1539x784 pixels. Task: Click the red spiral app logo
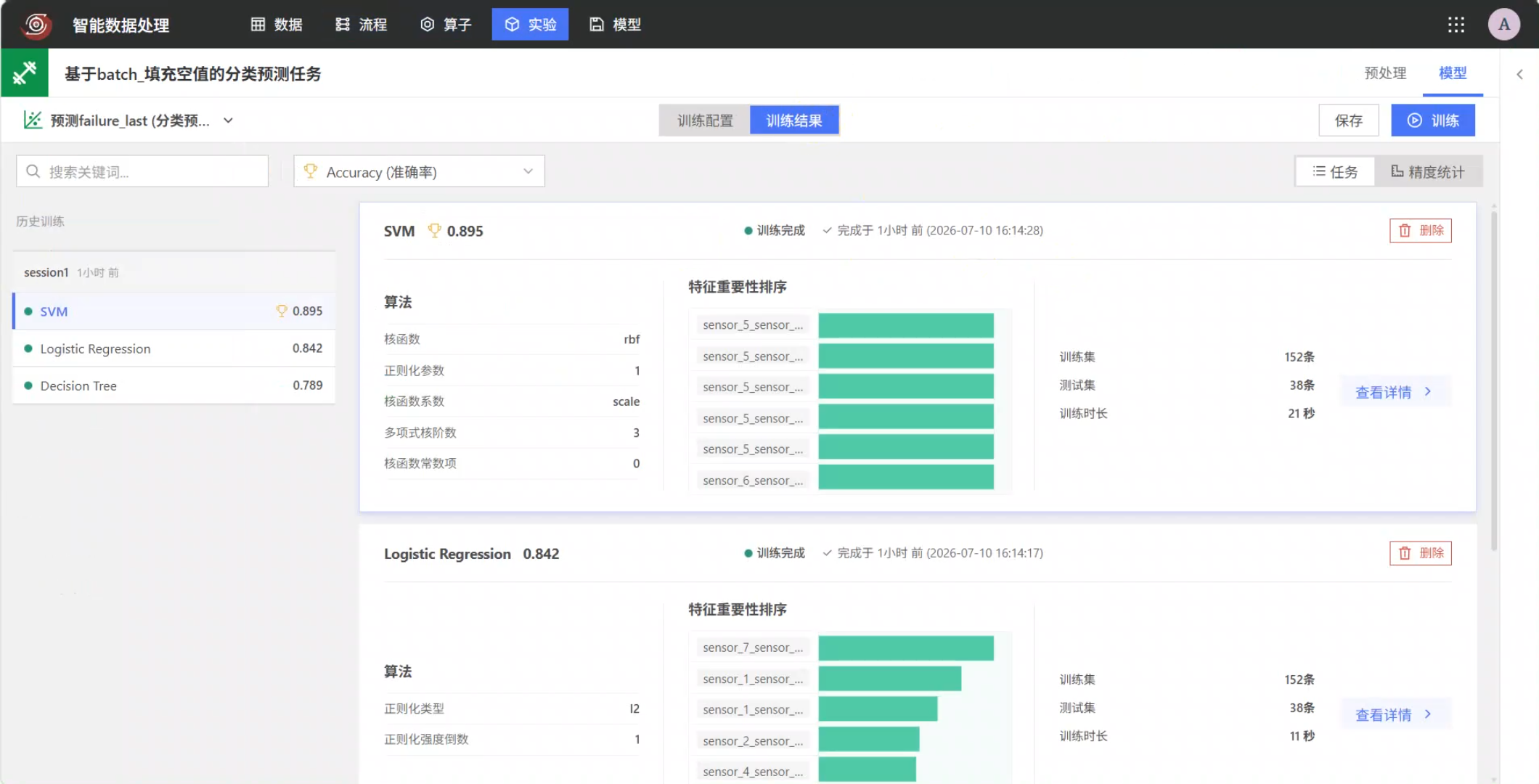(x=36, y=25)
